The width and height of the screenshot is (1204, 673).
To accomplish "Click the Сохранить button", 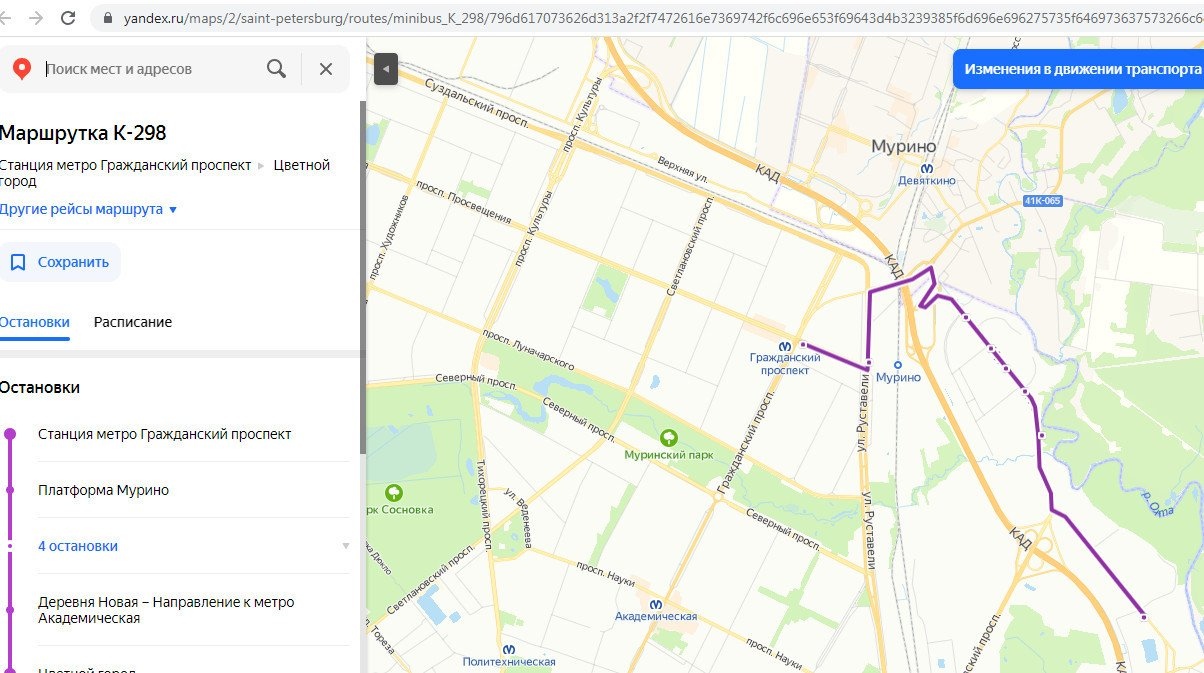I will [x=60, y=262].
